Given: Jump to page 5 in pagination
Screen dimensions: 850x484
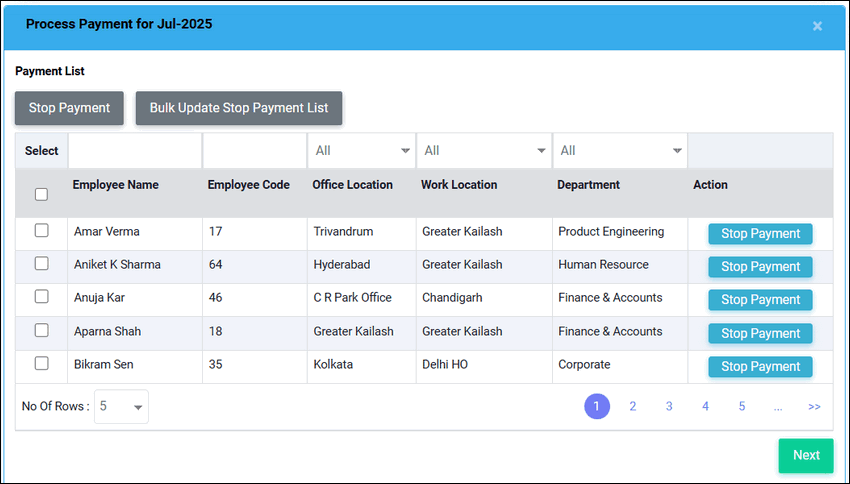Looking at the screenshot, I should (742, 406).
